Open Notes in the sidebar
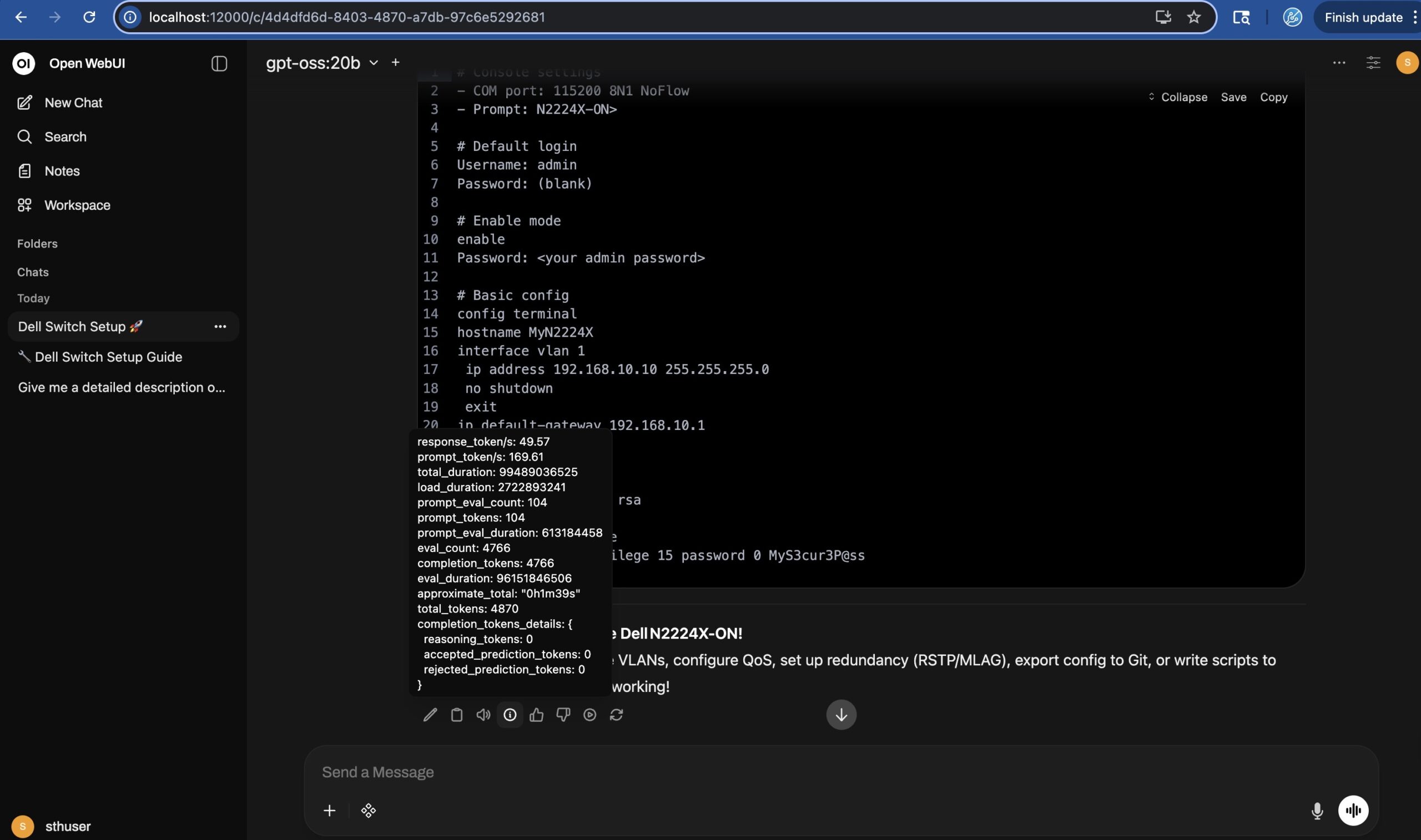 62,171
